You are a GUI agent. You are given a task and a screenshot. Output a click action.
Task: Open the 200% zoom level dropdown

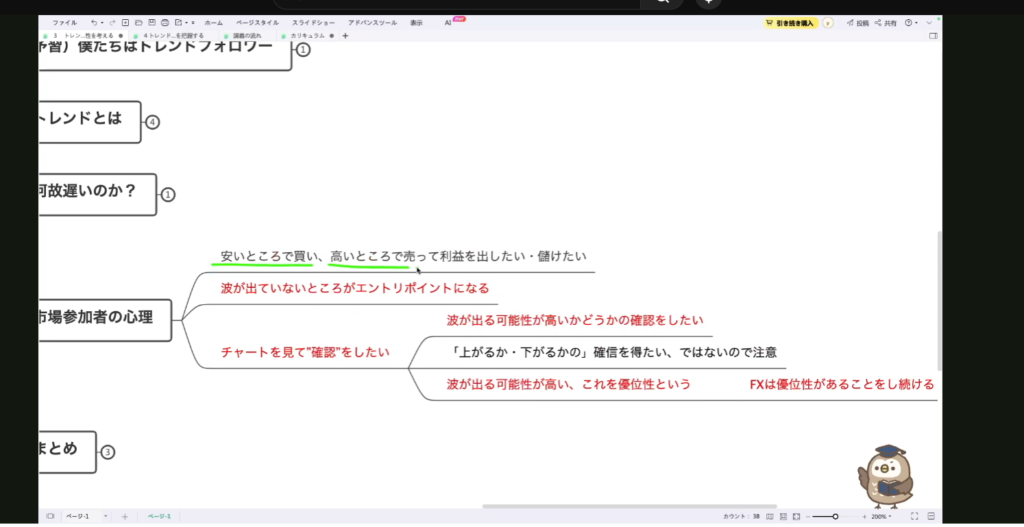[x=881, y=517]
